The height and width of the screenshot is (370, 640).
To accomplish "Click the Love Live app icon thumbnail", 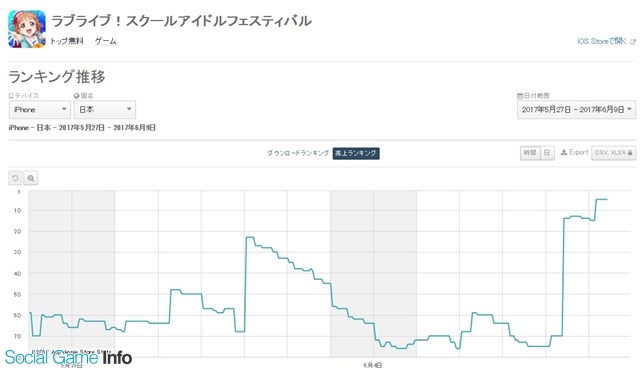I will pos(27,29).
